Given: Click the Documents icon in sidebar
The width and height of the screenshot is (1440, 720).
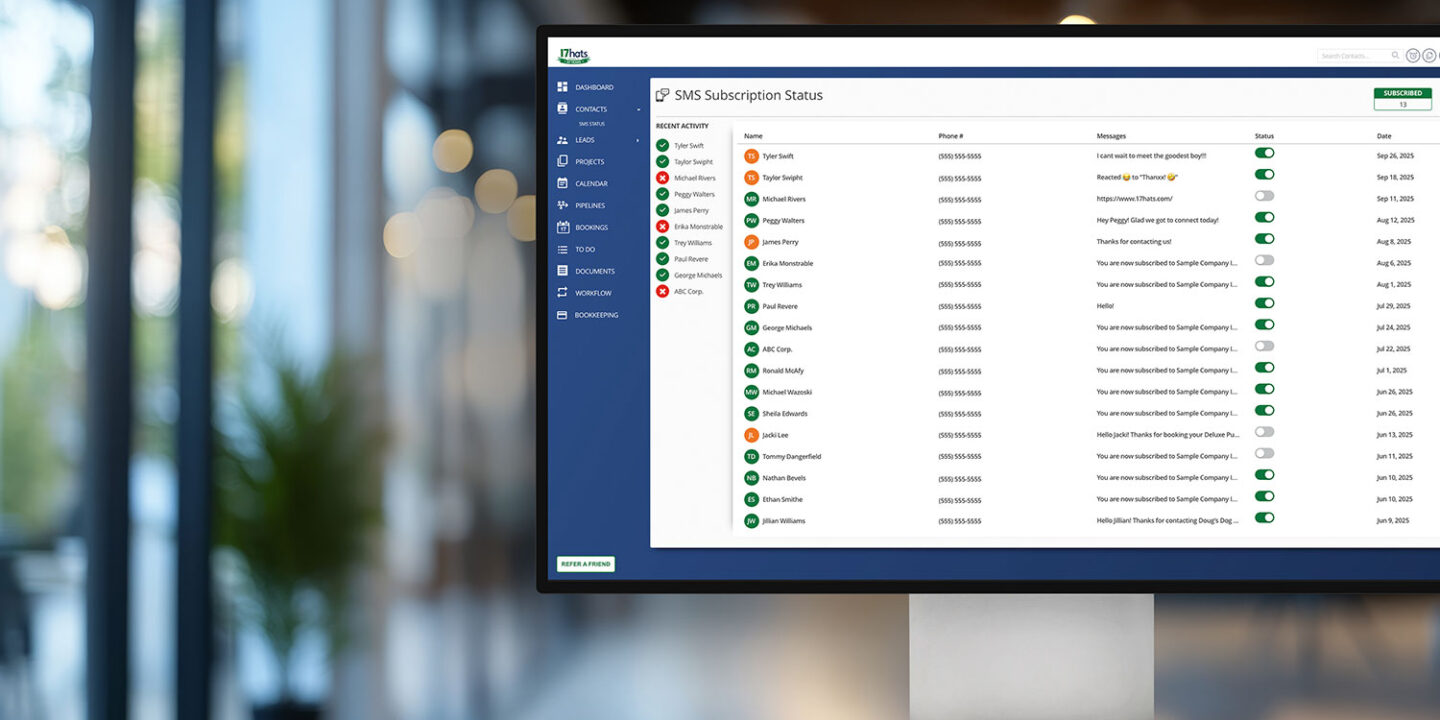Looking at the screenshot, I should 562,271.
